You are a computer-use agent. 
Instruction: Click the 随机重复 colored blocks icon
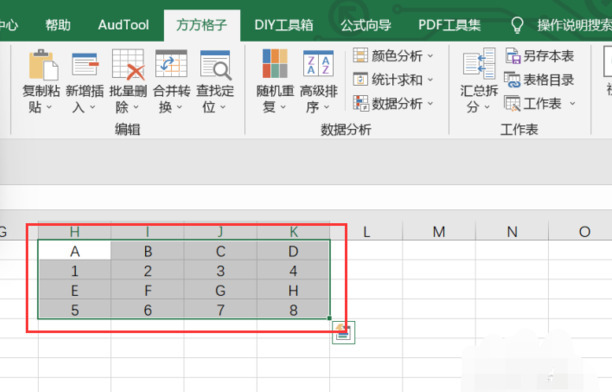(x=275, y=63)
